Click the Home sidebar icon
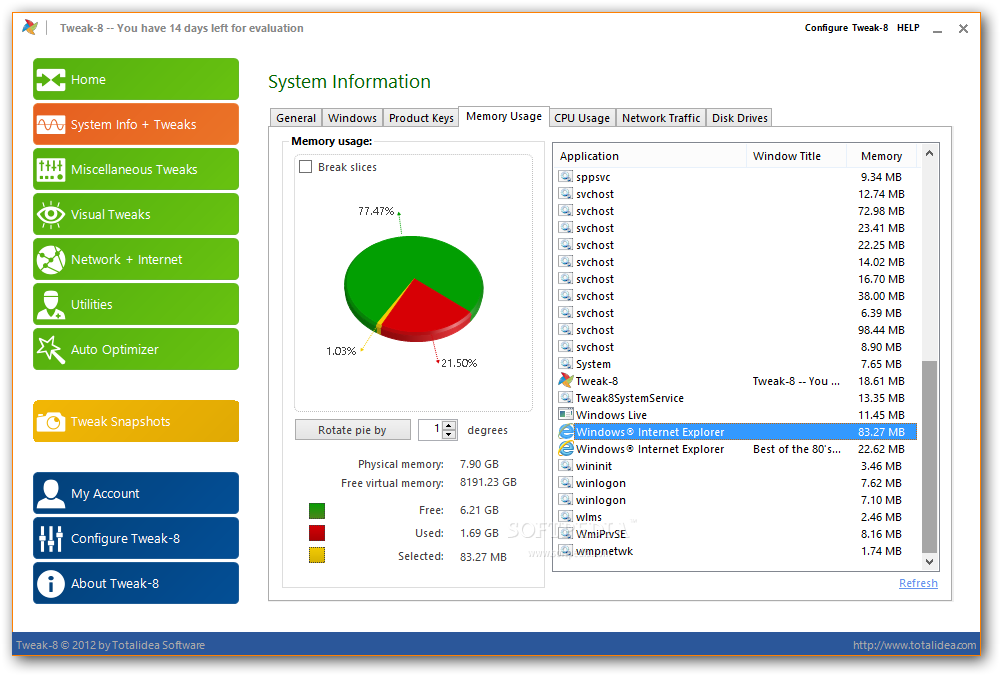Screen dimensions: 1001x676 [50, 80]
